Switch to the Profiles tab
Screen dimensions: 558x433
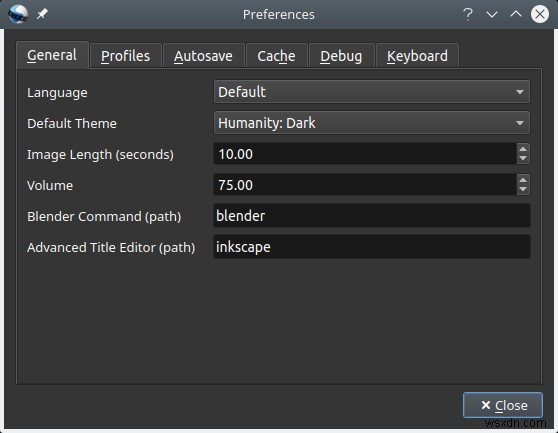[x=126, y=56]
